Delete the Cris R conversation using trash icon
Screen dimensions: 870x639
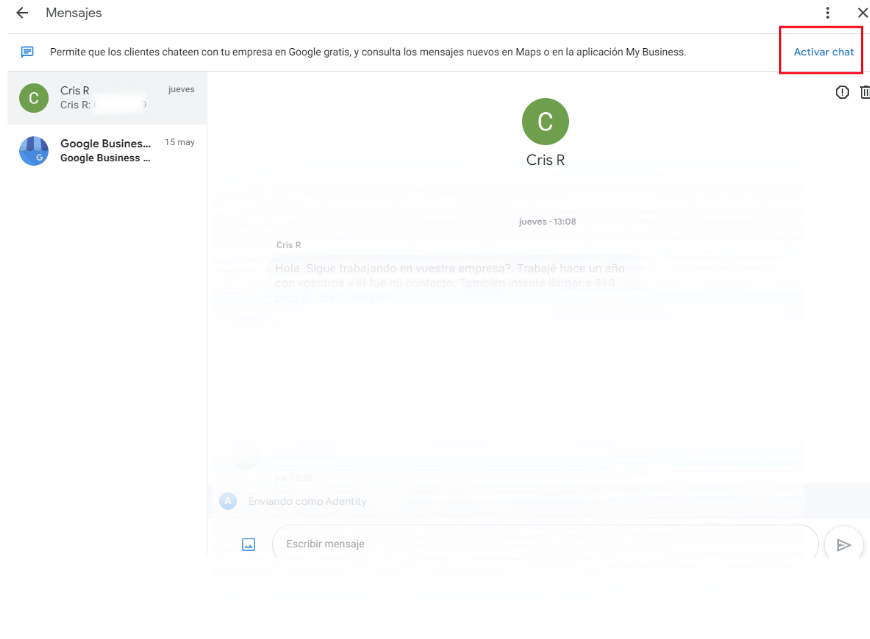coord(865,91)
